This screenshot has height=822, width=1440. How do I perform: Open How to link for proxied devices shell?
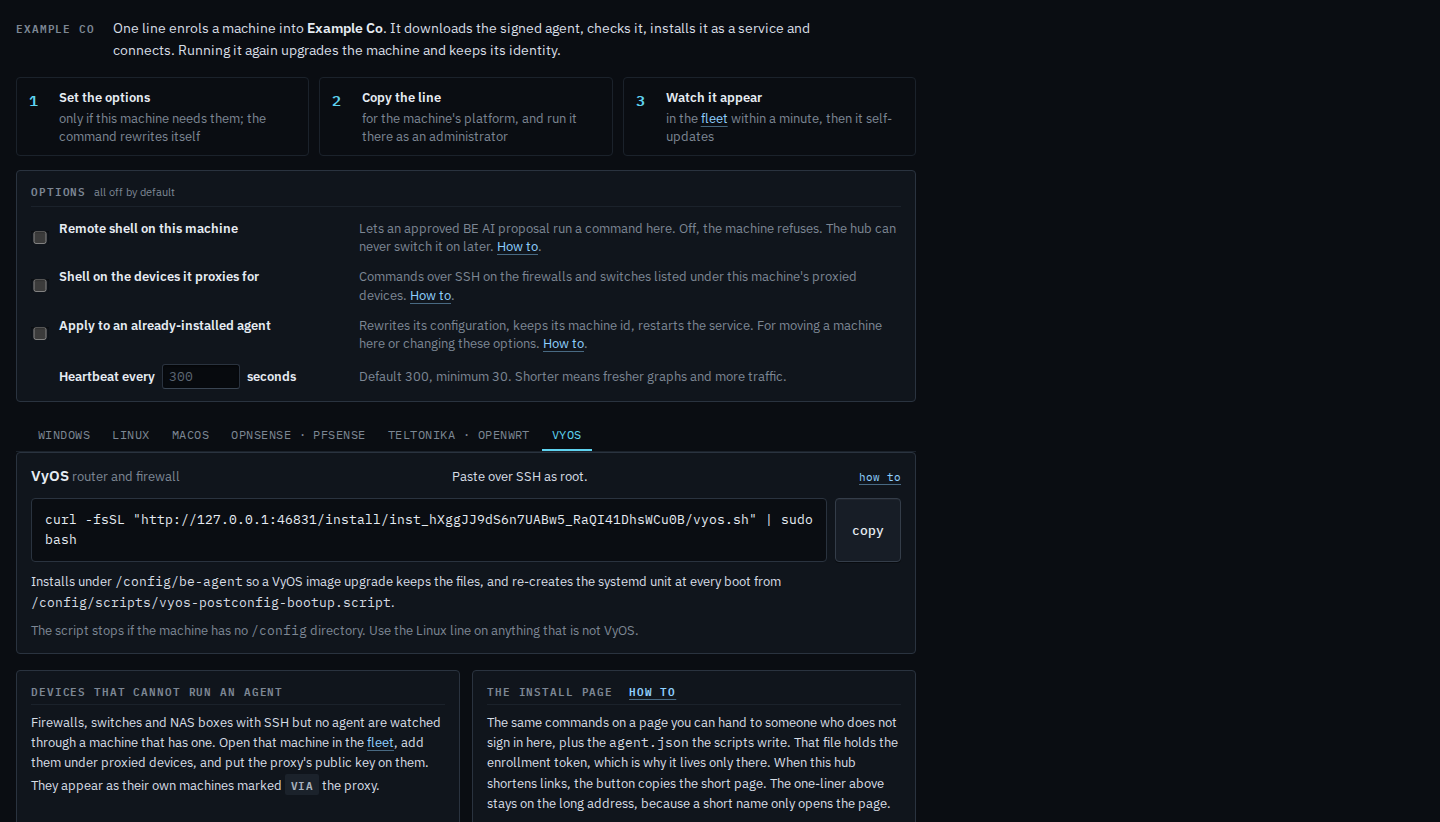pos(431,296)
